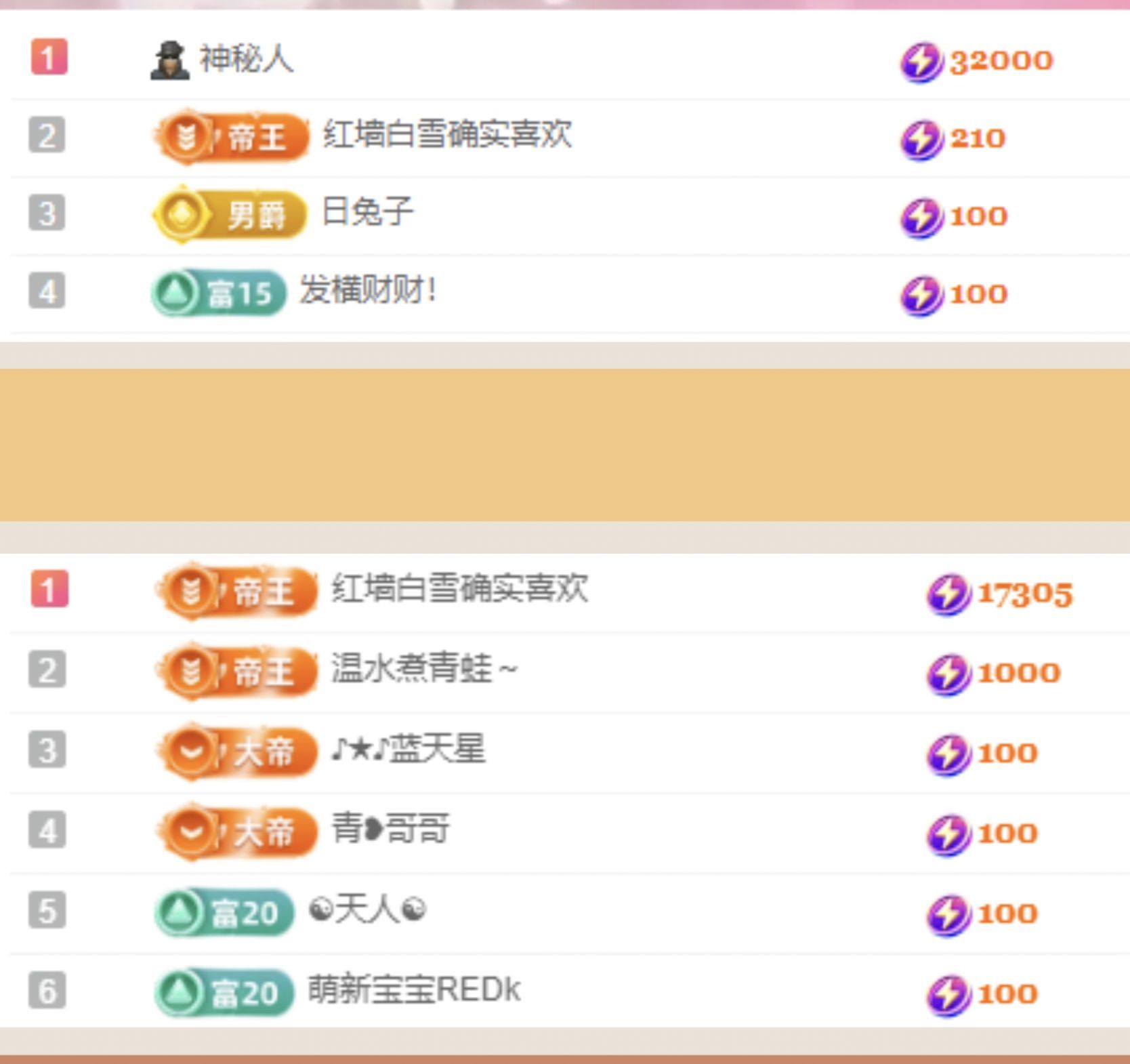Click the 神秘人 mystery avatar icon
The width and height of the screenshot is (1130, 1064).
169,60
